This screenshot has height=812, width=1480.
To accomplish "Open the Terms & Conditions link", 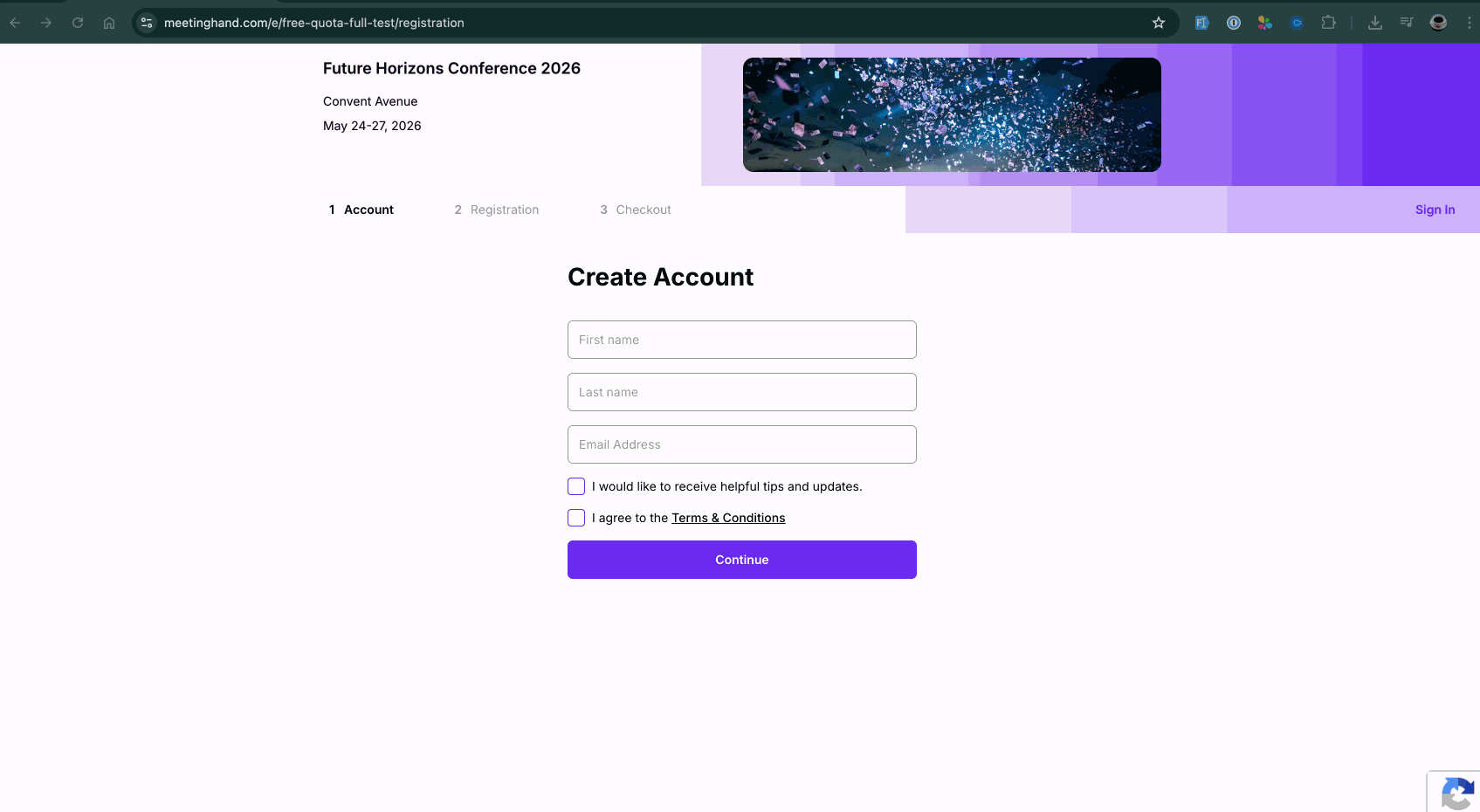I will click(728, 518).
